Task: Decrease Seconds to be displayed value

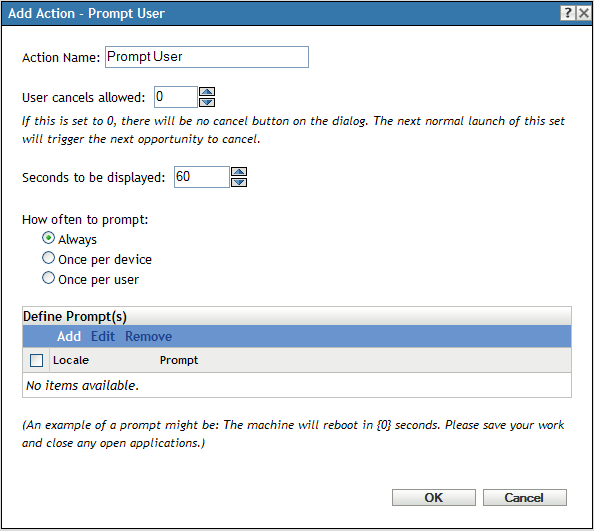Action: click(x=239, y=182)
